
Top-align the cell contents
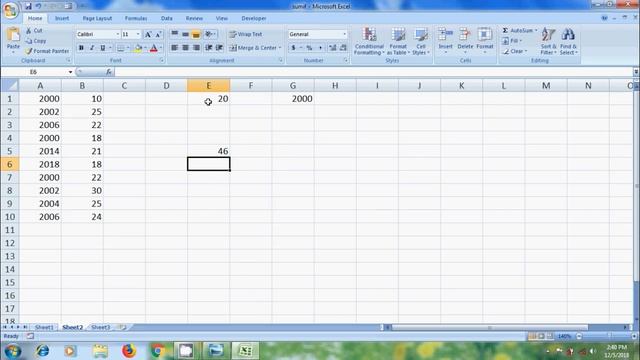[x=175, y=34]
